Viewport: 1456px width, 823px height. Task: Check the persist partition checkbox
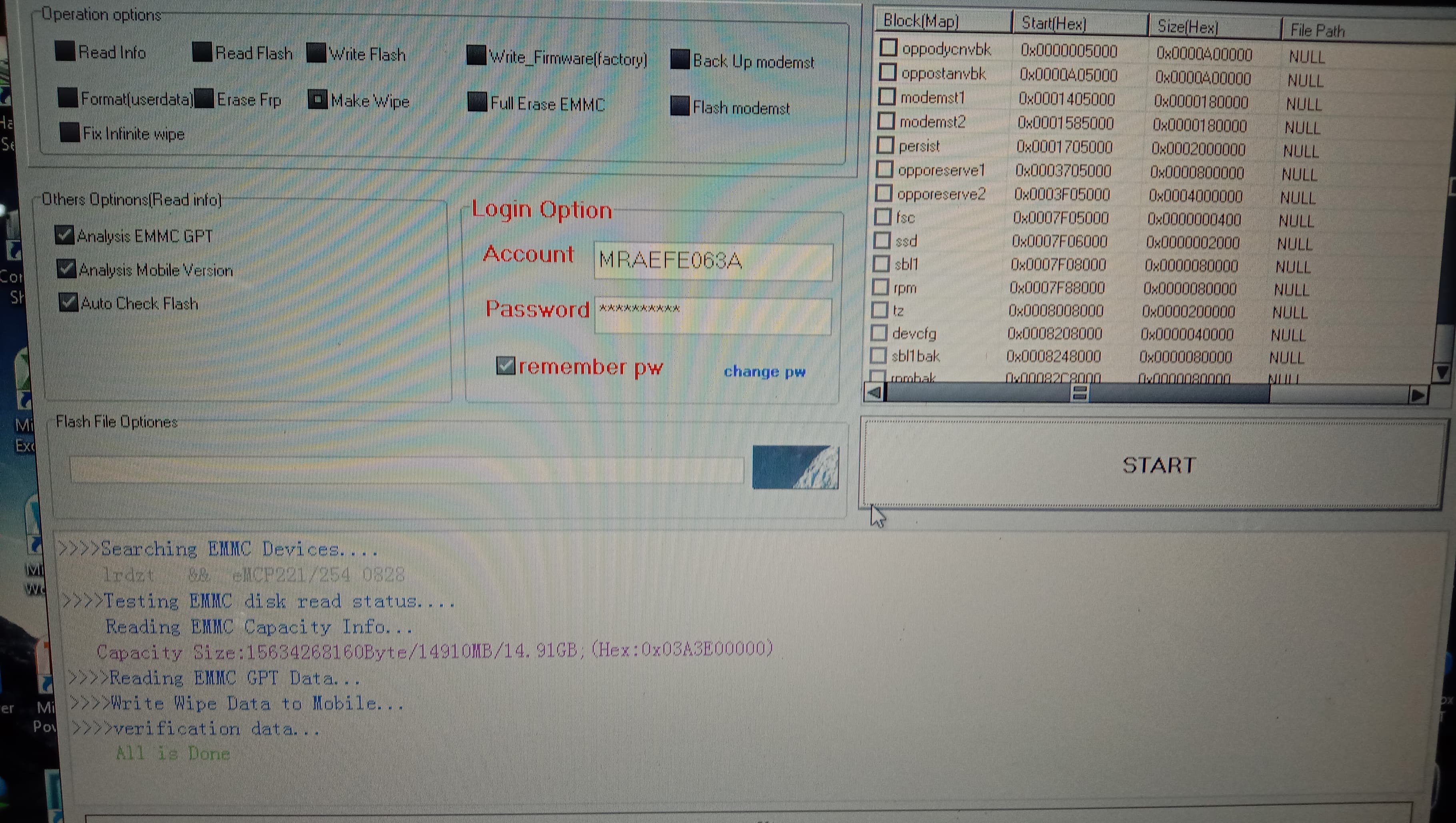885,145
